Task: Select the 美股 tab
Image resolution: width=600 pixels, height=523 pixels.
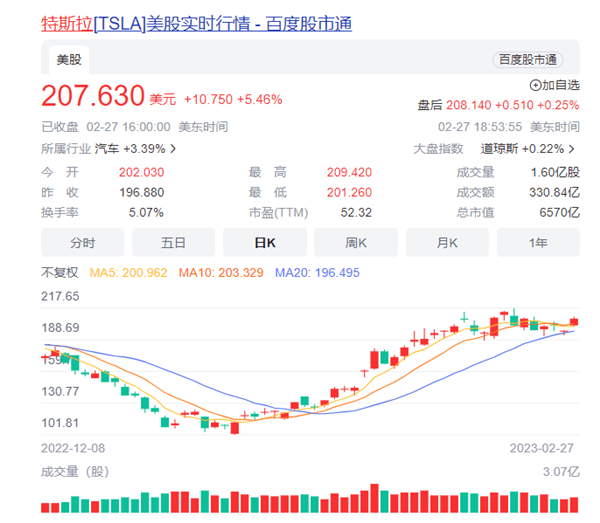Action: point(69,61)
